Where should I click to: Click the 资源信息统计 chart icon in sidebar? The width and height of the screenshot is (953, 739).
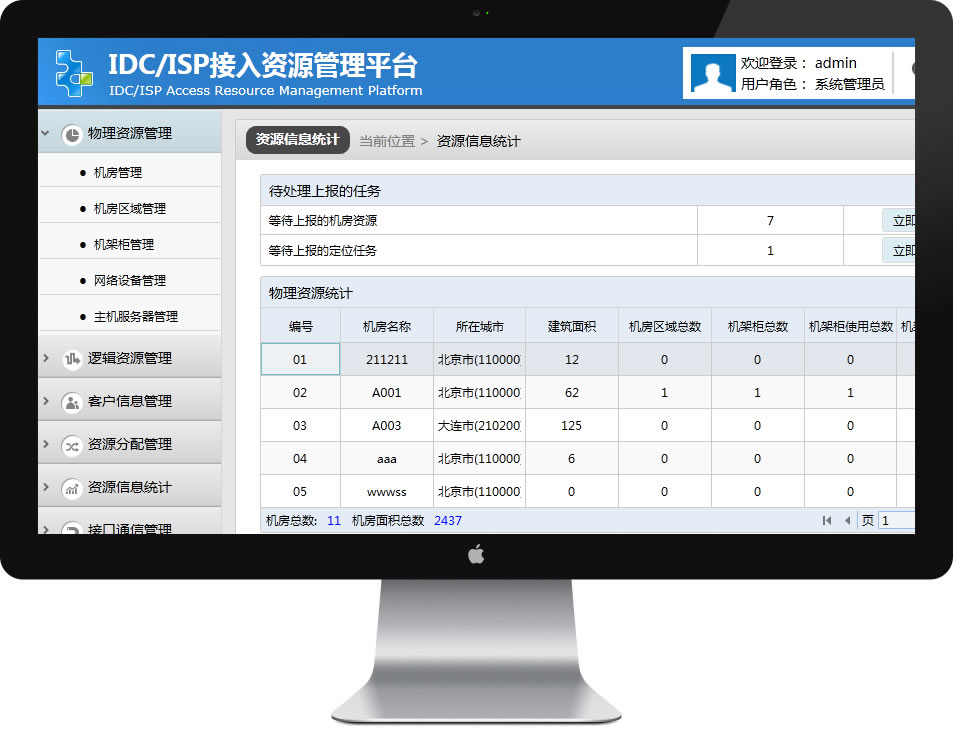click(71, 488)
